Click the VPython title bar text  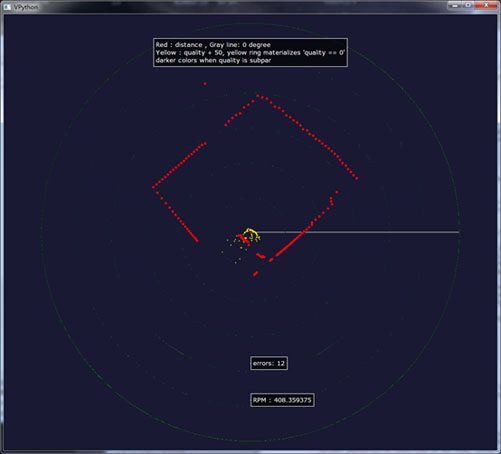point(26,7)
